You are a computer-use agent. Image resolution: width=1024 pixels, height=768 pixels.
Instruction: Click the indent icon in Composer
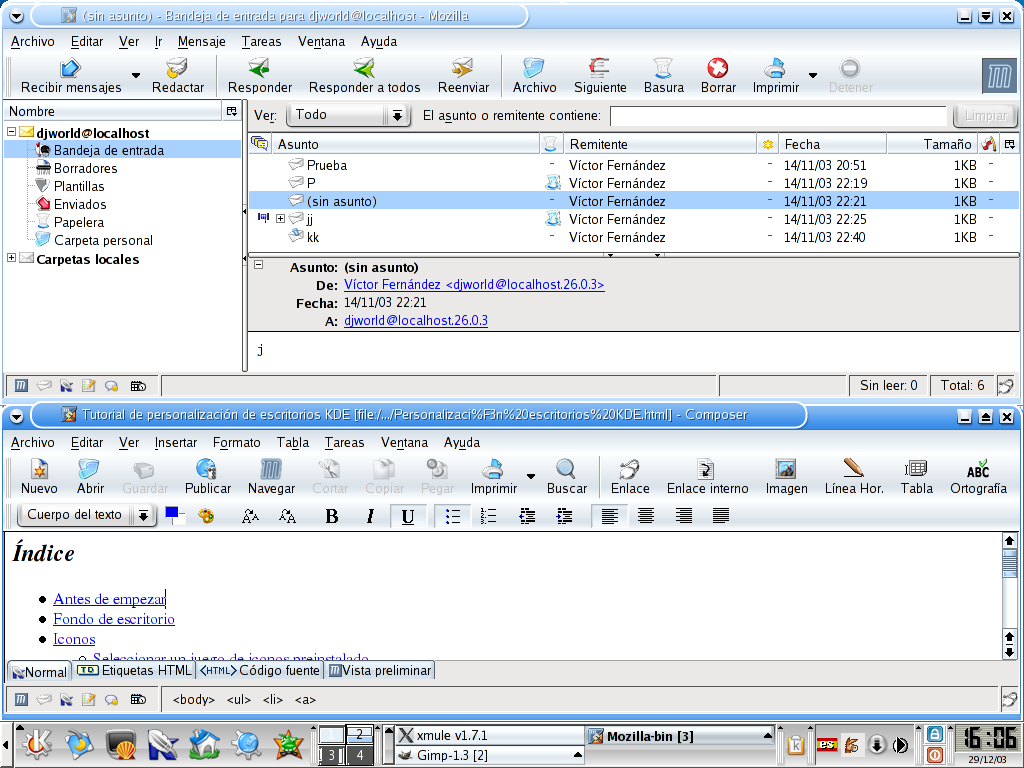pos(564,517)
